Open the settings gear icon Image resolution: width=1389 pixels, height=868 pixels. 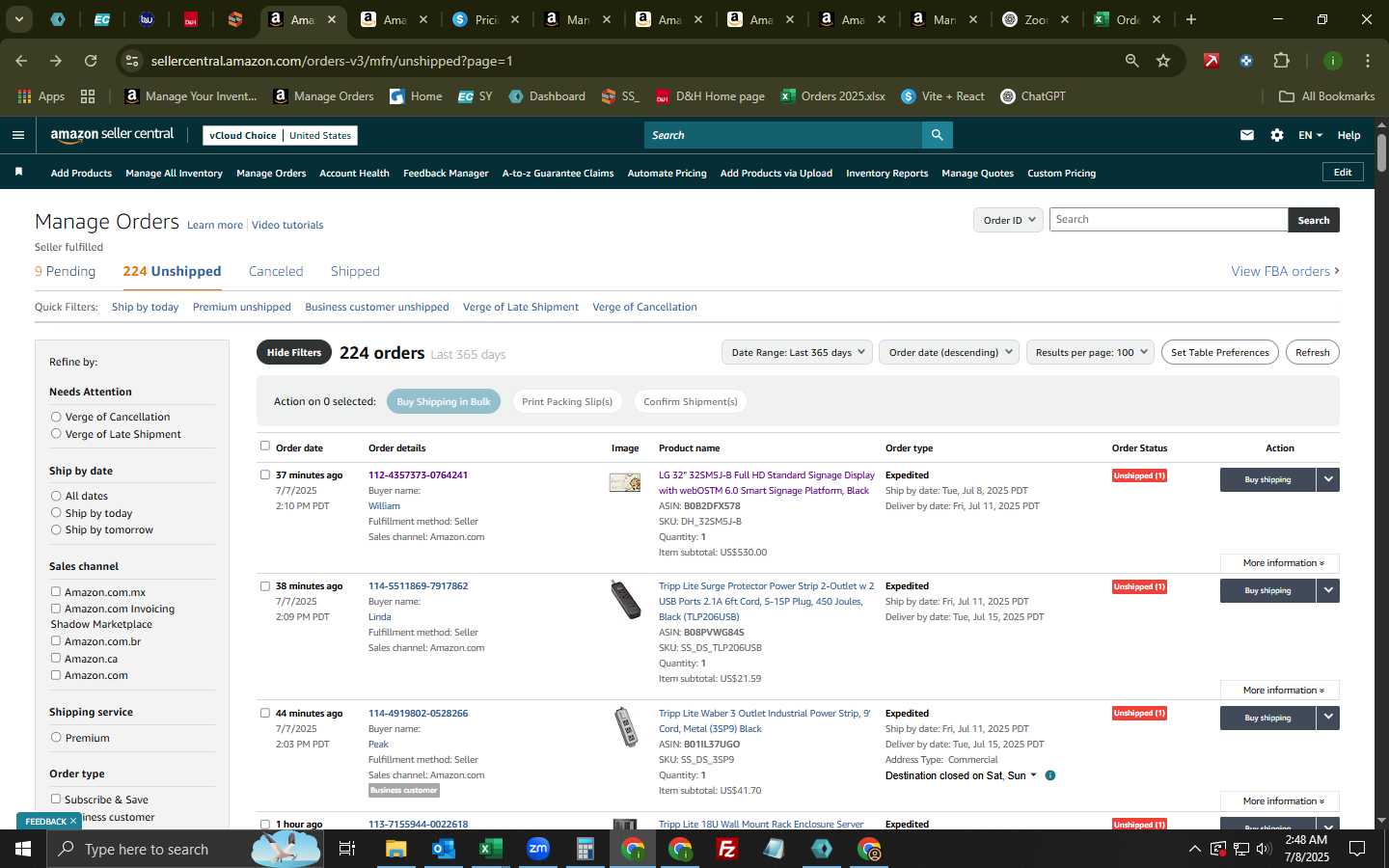click(x=1277, y=135)
